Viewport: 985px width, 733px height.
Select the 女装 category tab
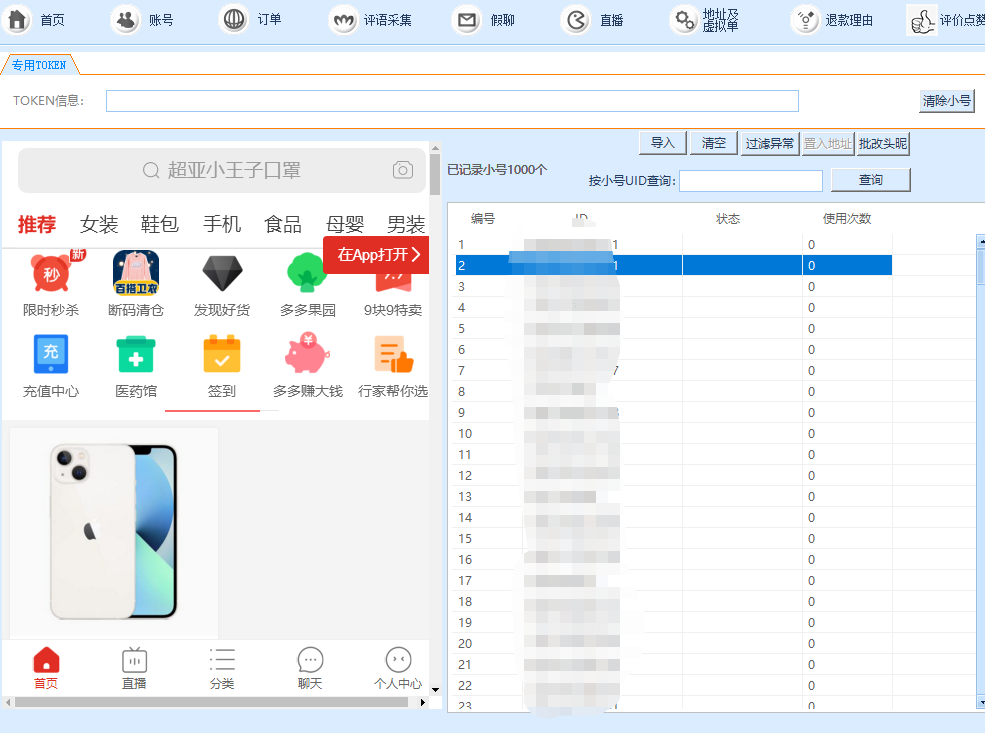tap(99, 224)
